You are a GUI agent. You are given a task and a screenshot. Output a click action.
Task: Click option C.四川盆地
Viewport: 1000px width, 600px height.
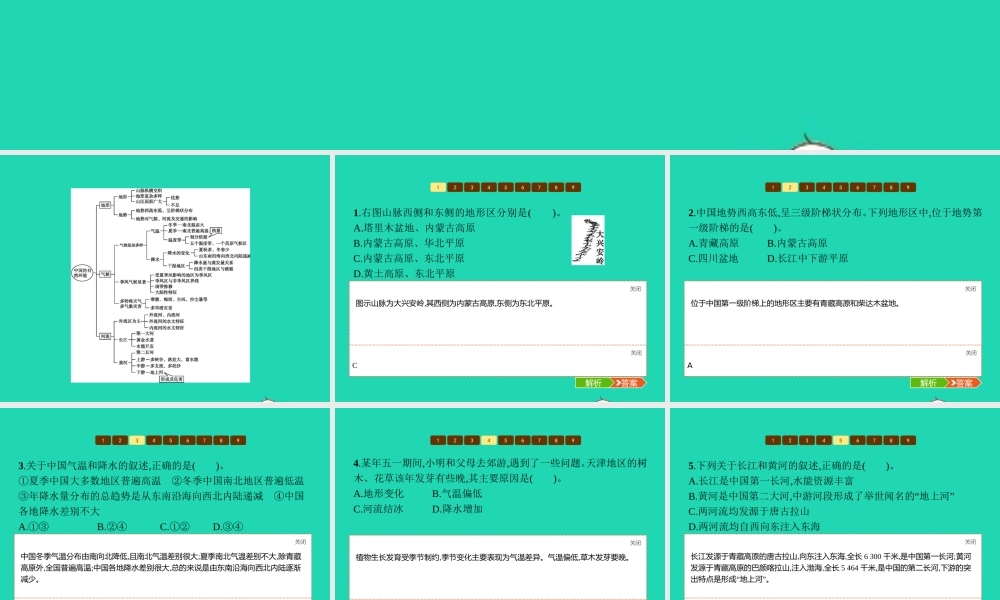(x=713, y=258)
